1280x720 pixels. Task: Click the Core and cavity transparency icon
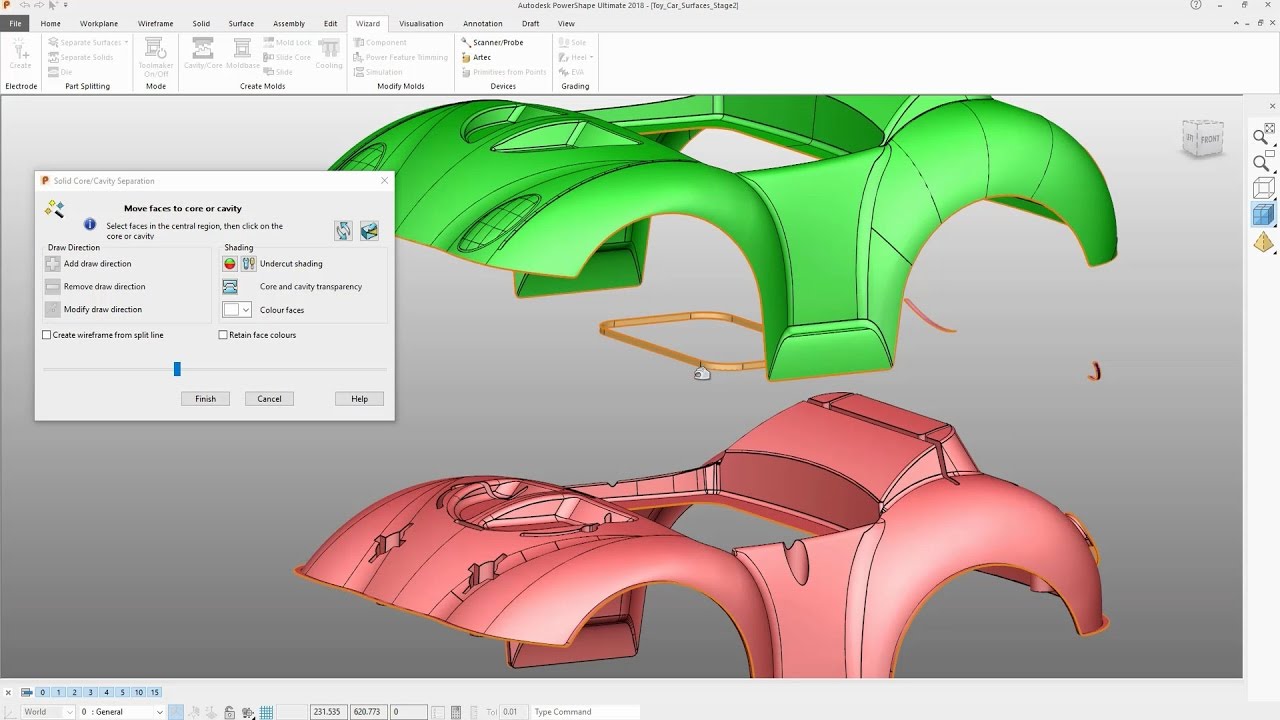(x=230, y=287)
